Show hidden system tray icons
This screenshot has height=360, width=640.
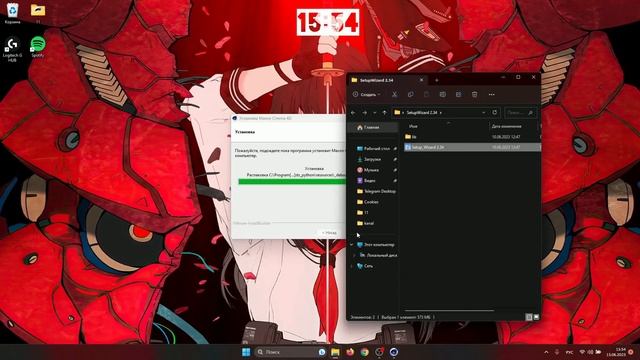[x=546, y=352]
